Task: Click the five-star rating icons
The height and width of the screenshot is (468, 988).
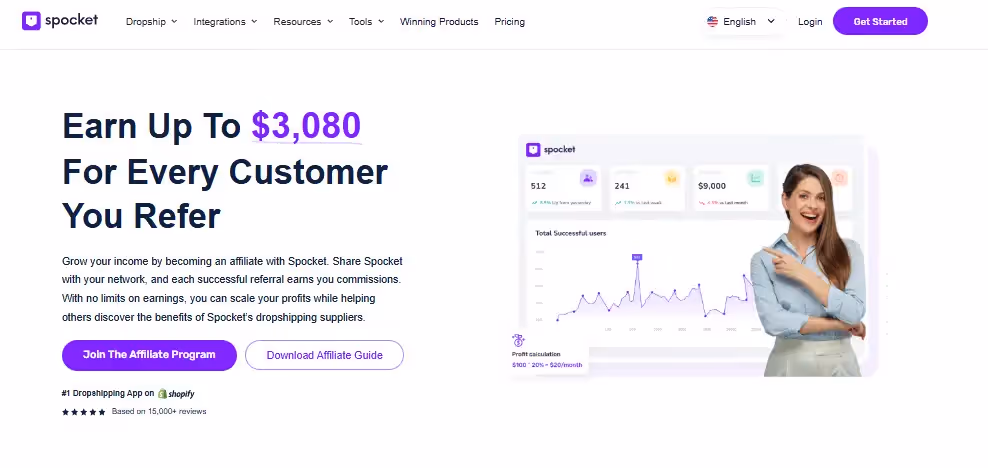Action: [84, 412]
